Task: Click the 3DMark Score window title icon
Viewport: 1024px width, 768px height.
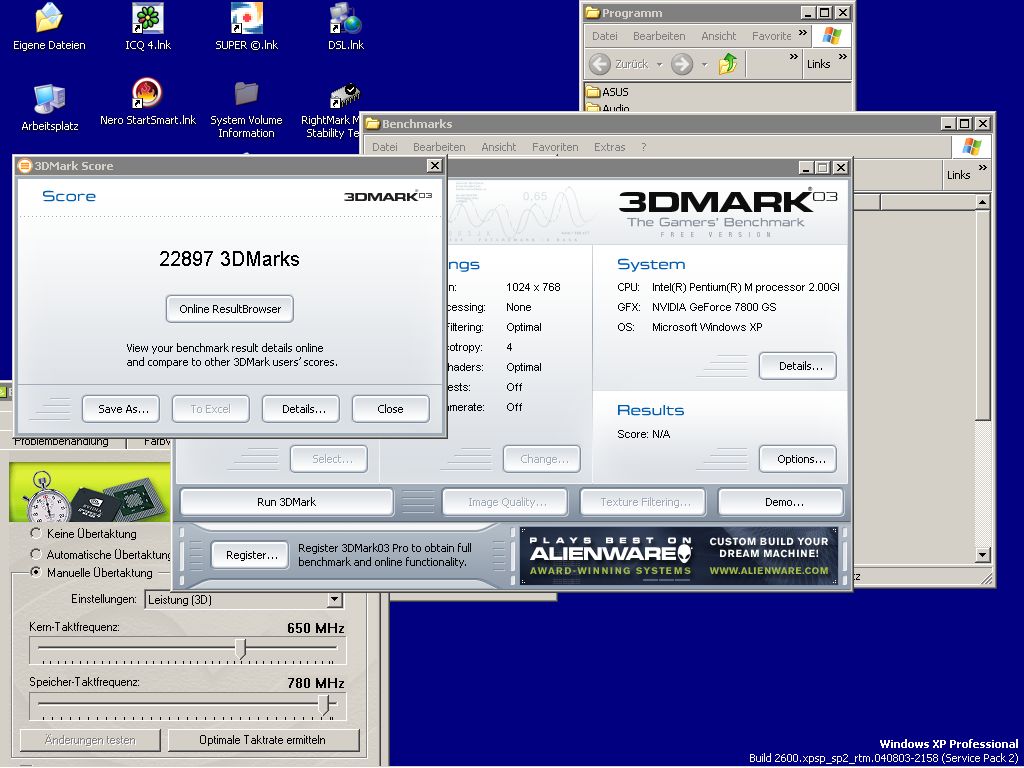Action: [x=25, y=166]
